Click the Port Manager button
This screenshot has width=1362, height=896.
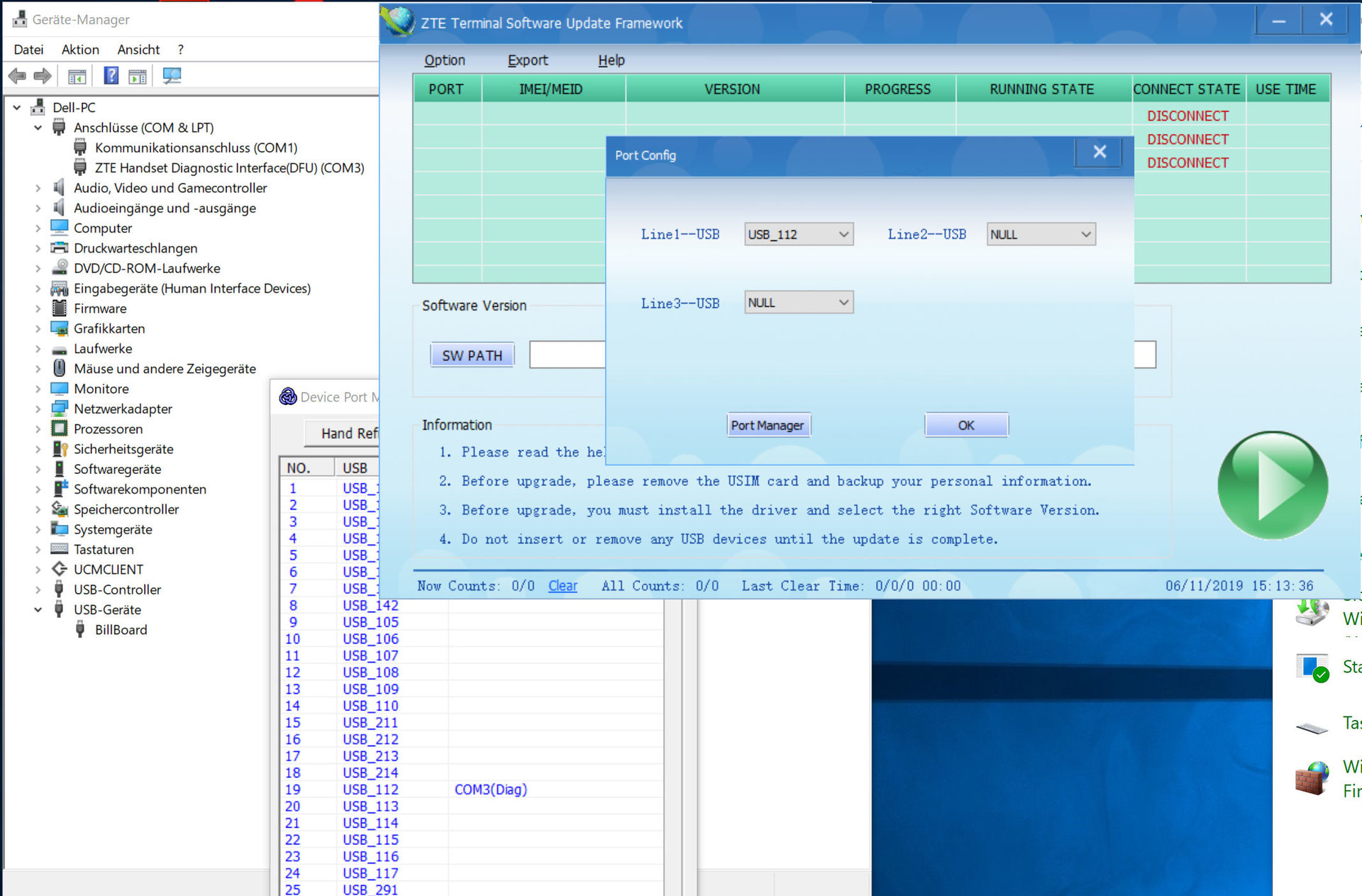point(768,425)
